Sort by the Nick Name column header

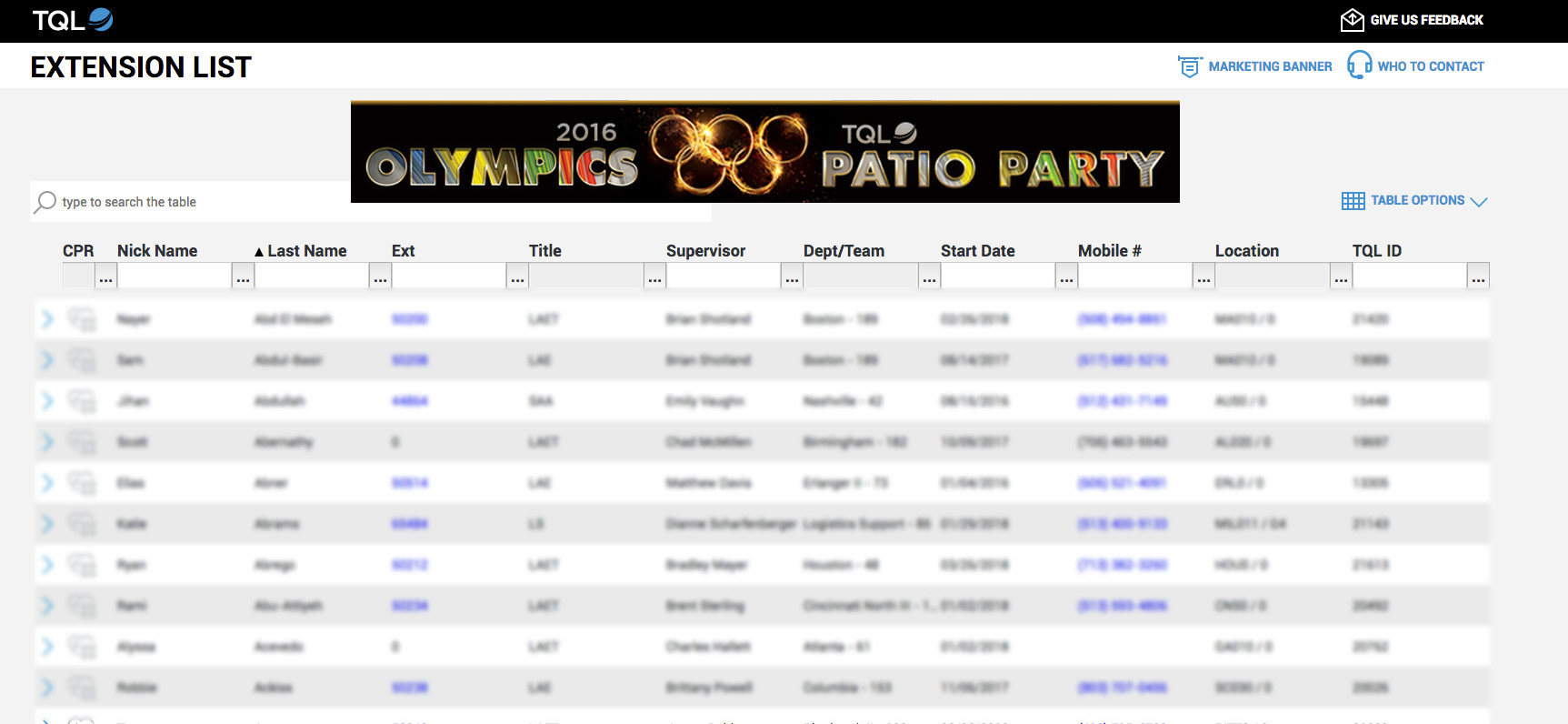[x=157, y=251]
